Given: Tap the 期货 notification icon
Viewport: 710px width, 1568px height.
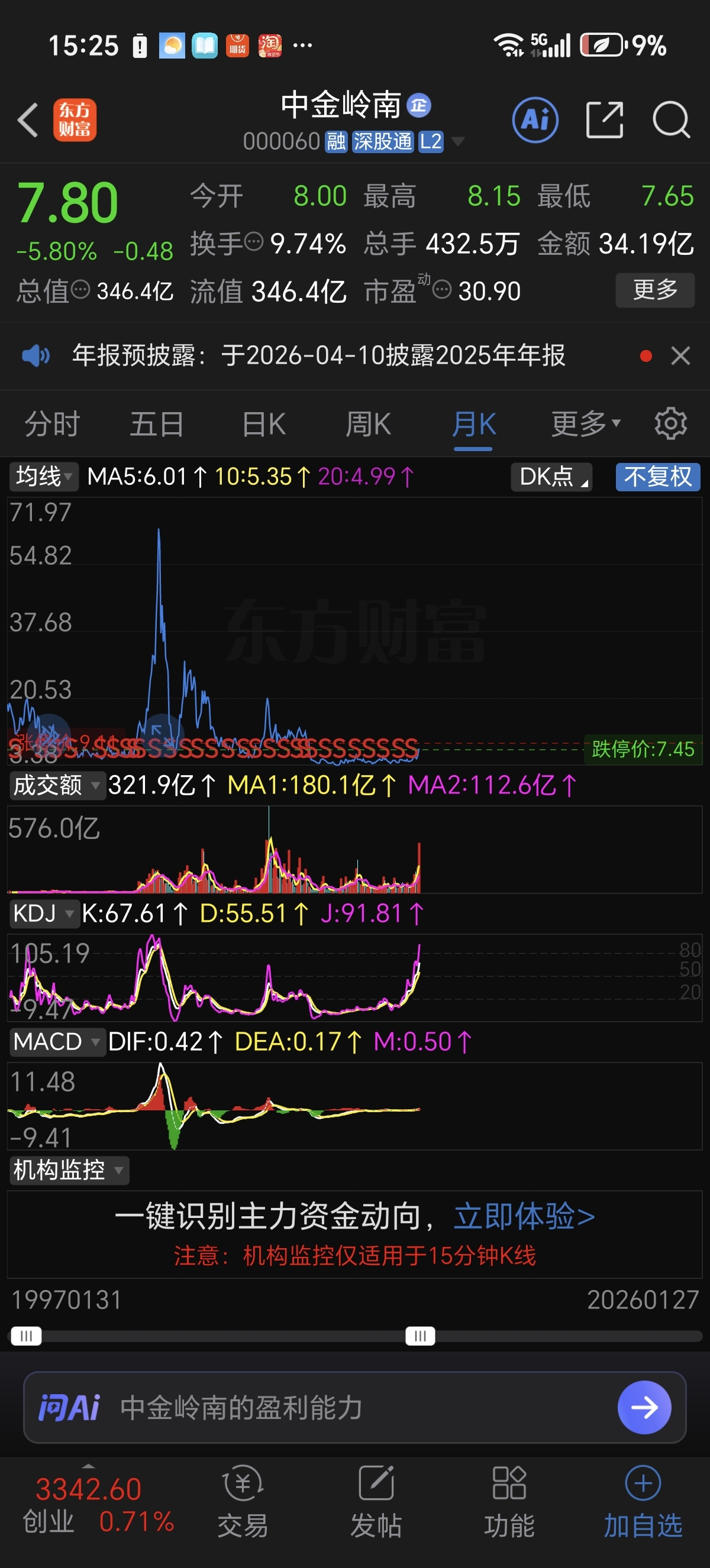Looking at the screenshot, I should tap(237, 46).
